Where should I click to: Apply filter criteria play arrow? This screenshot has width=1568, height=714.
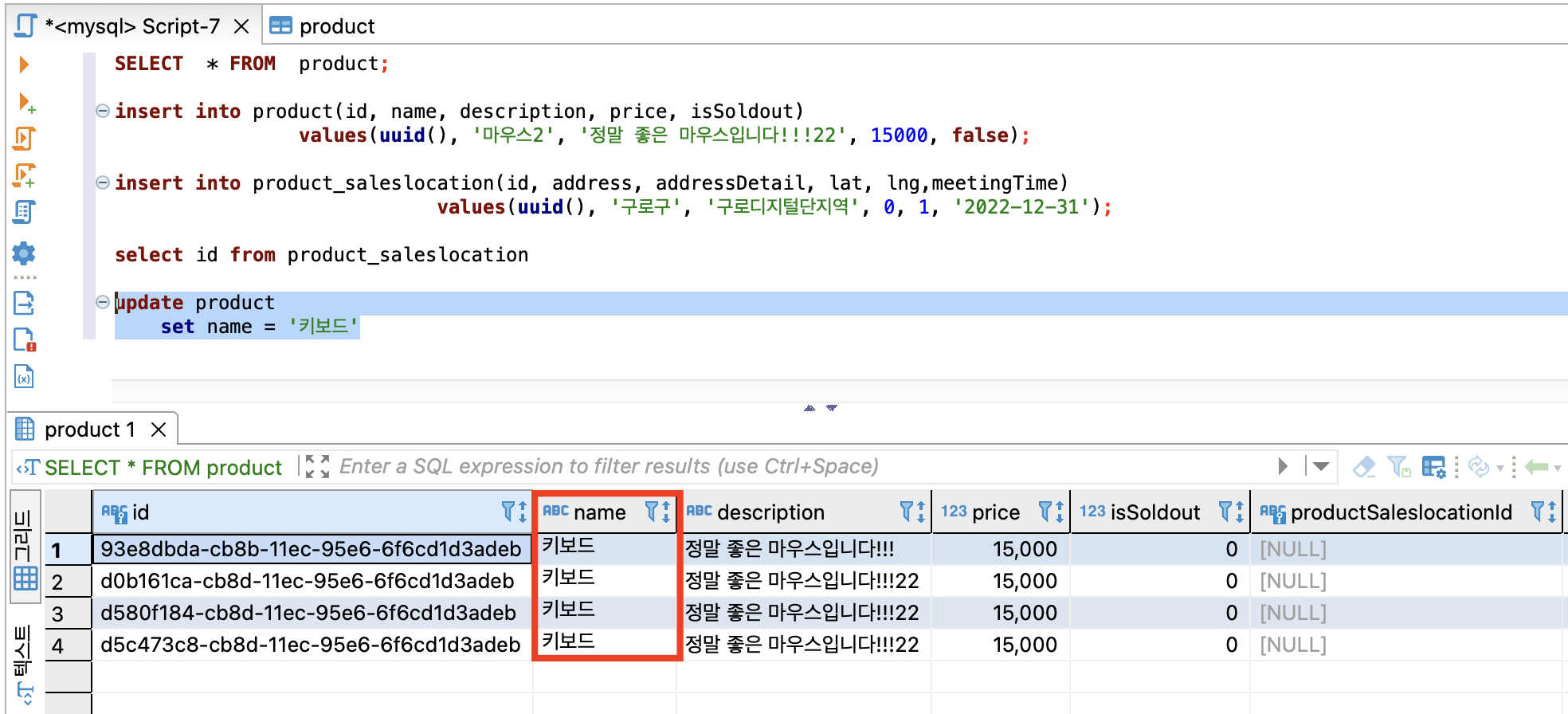coord(1283,466)
